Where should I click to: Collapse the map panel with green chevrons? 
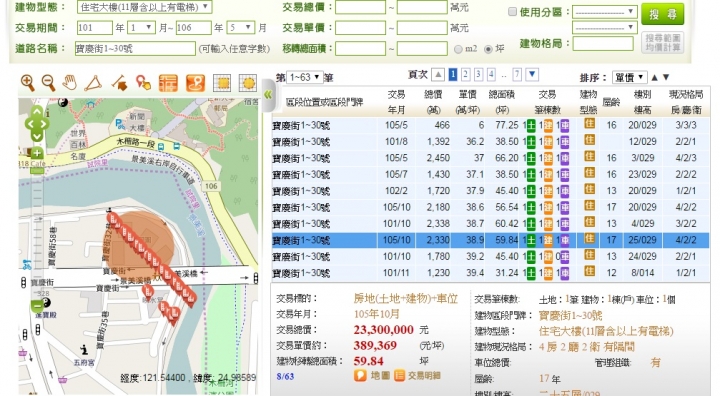point(268,95)
